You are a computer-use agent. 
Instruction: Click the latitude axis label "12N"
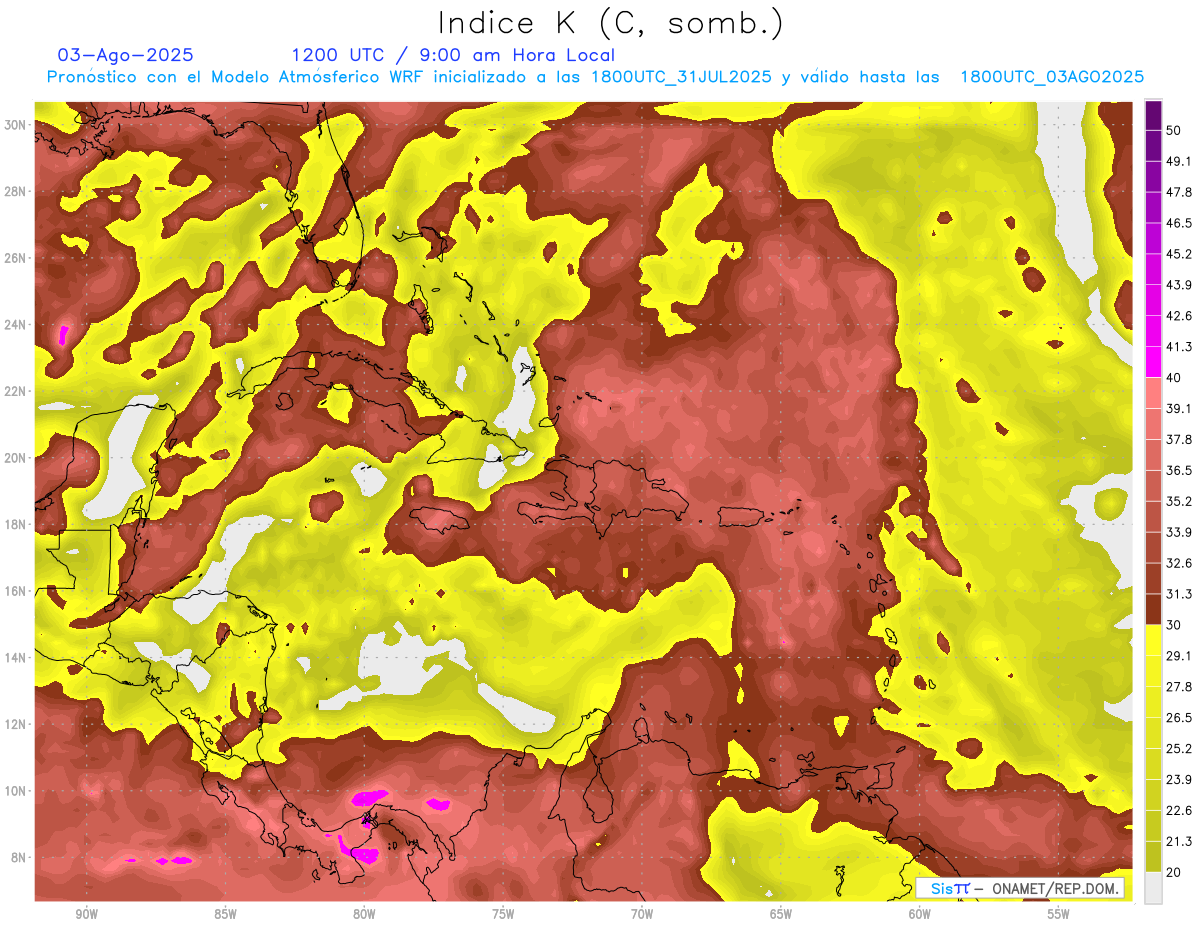click(x=15, y=724)
